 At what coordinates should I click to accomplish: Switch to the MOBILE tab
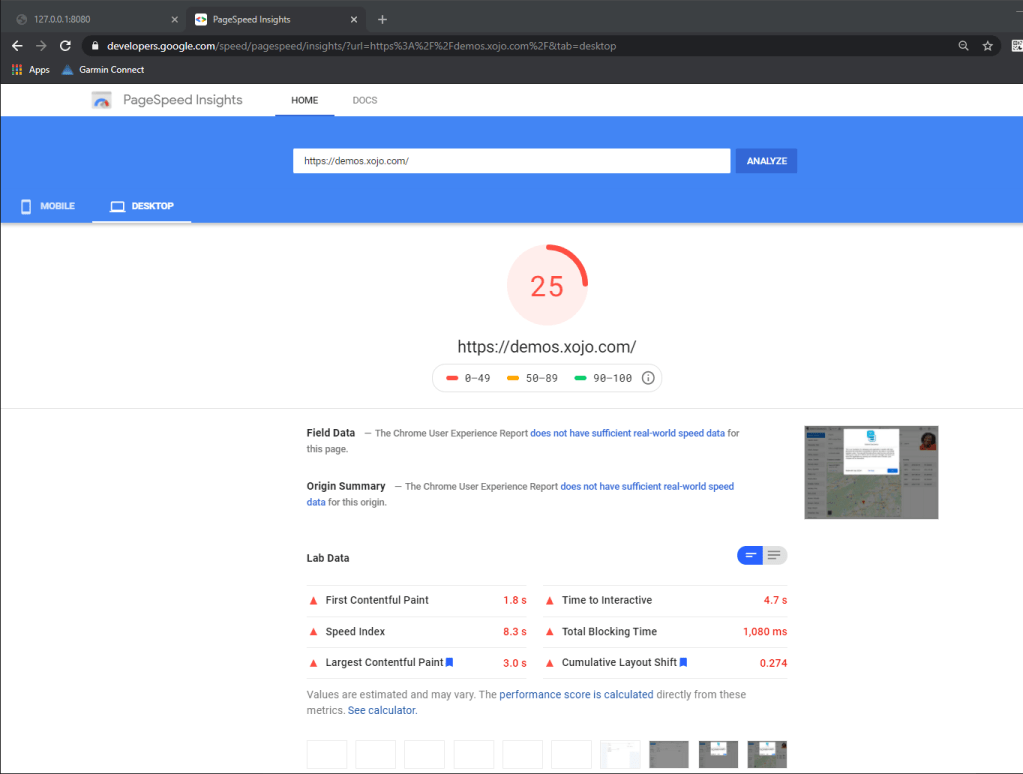click(x=47, y=206)
